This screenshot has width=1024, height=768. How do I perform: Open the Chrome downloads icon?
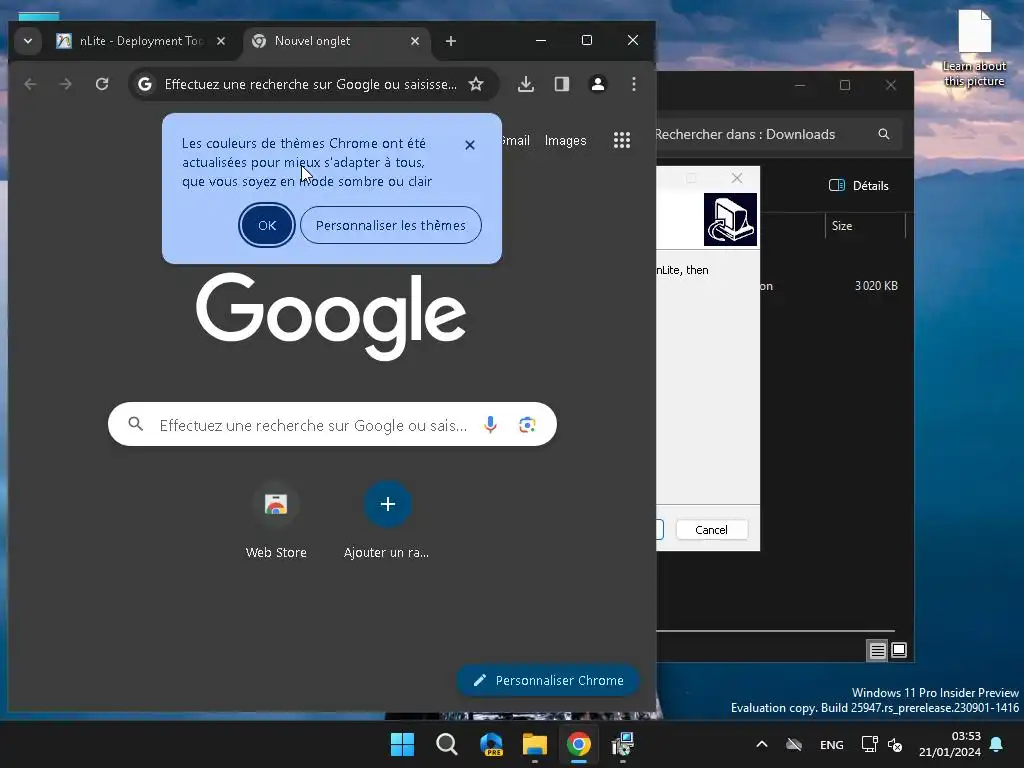click(526, 84)
